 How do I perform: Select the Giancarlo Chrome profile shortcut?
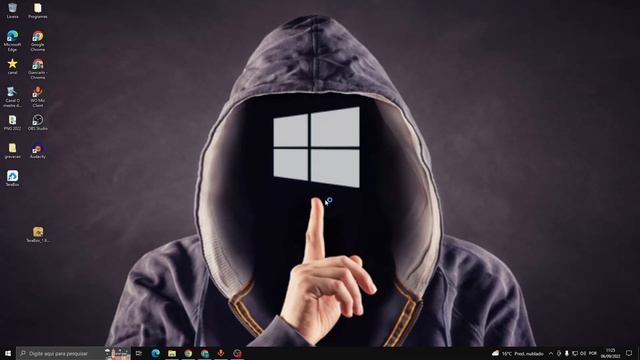[x=38, y=68]
